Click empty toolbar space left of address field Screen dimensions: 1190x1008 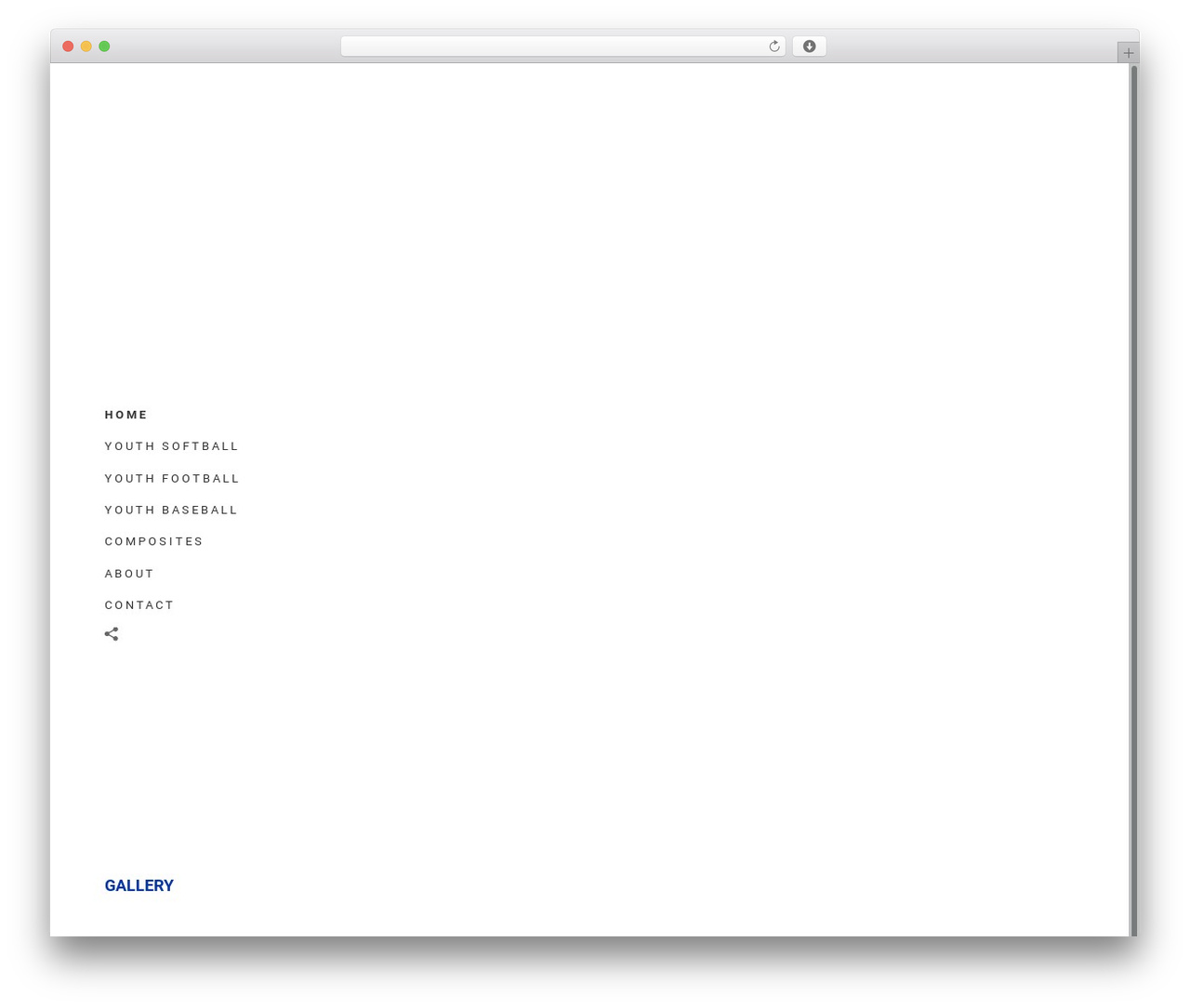[x=223, y=46]
